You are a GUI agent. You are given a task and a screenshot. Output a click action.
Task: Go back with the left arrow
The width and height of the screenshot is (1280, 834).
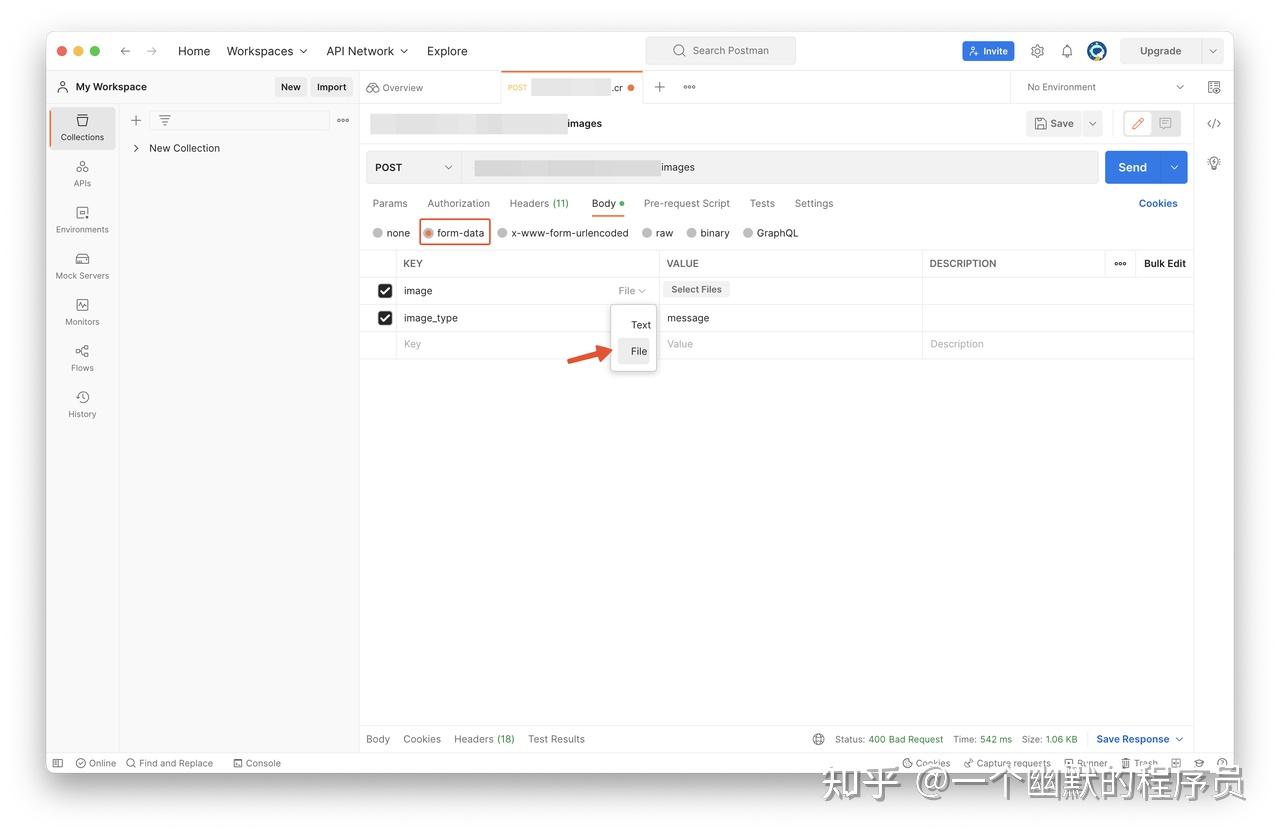pyautogui.click(x=125, y=51)
